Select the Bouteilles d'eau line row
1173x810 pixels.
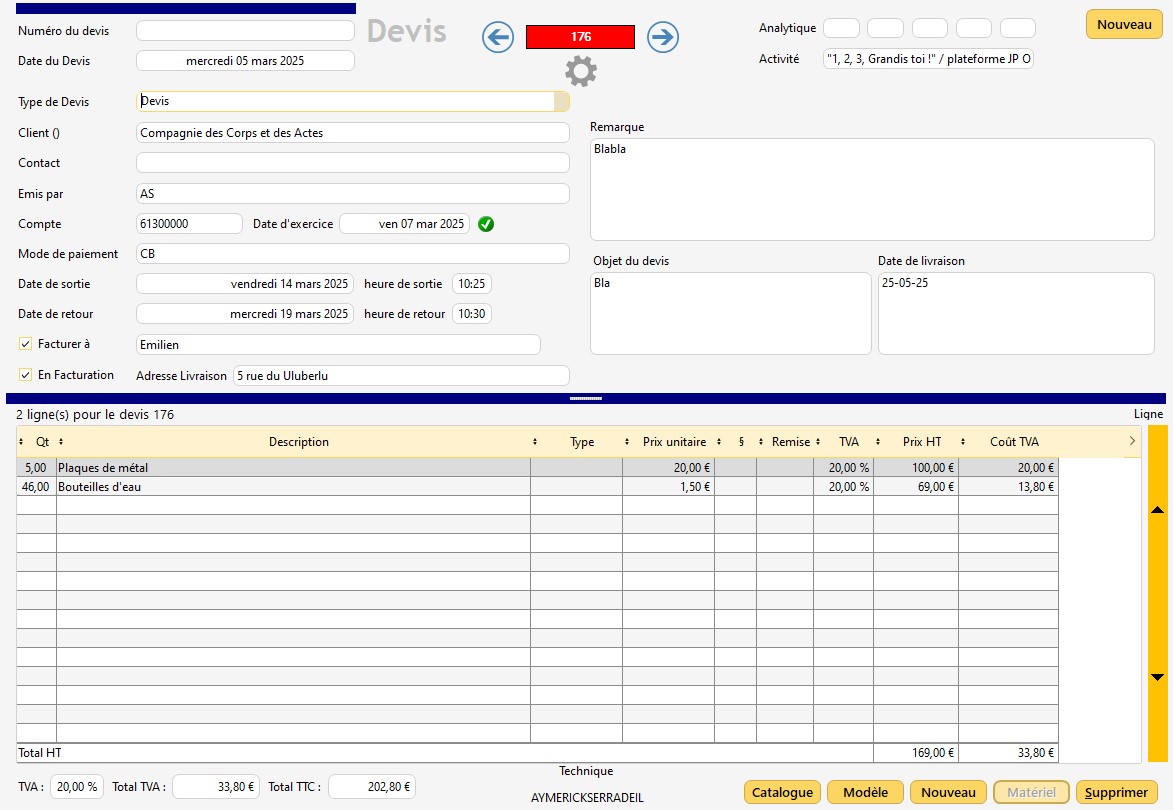point(292,487)
